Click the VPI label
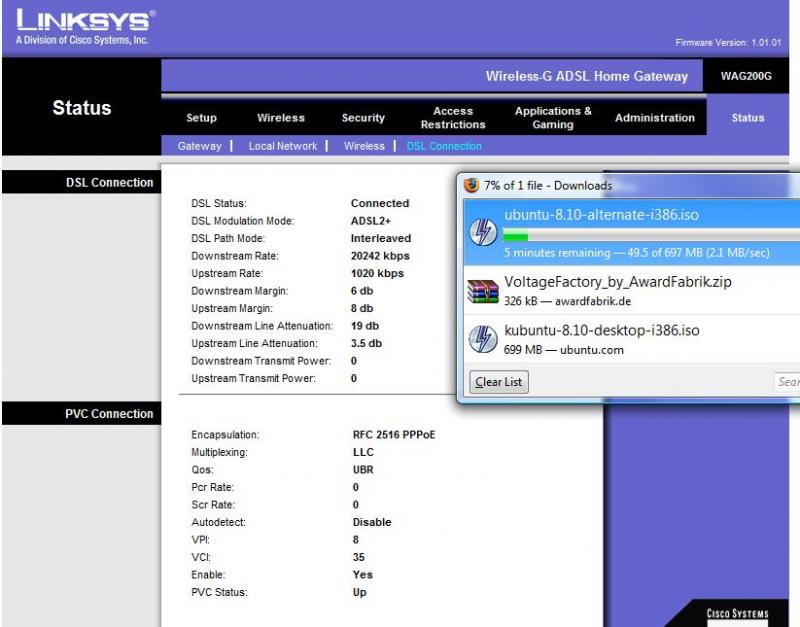The image size is (800, 627). tap(201, 540)
